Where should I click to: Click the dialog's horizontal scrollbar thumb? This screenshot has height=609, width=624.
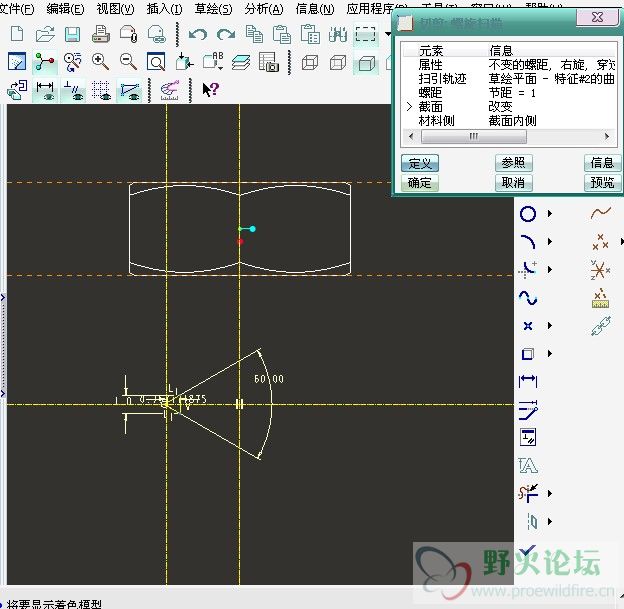click(474, 137)
